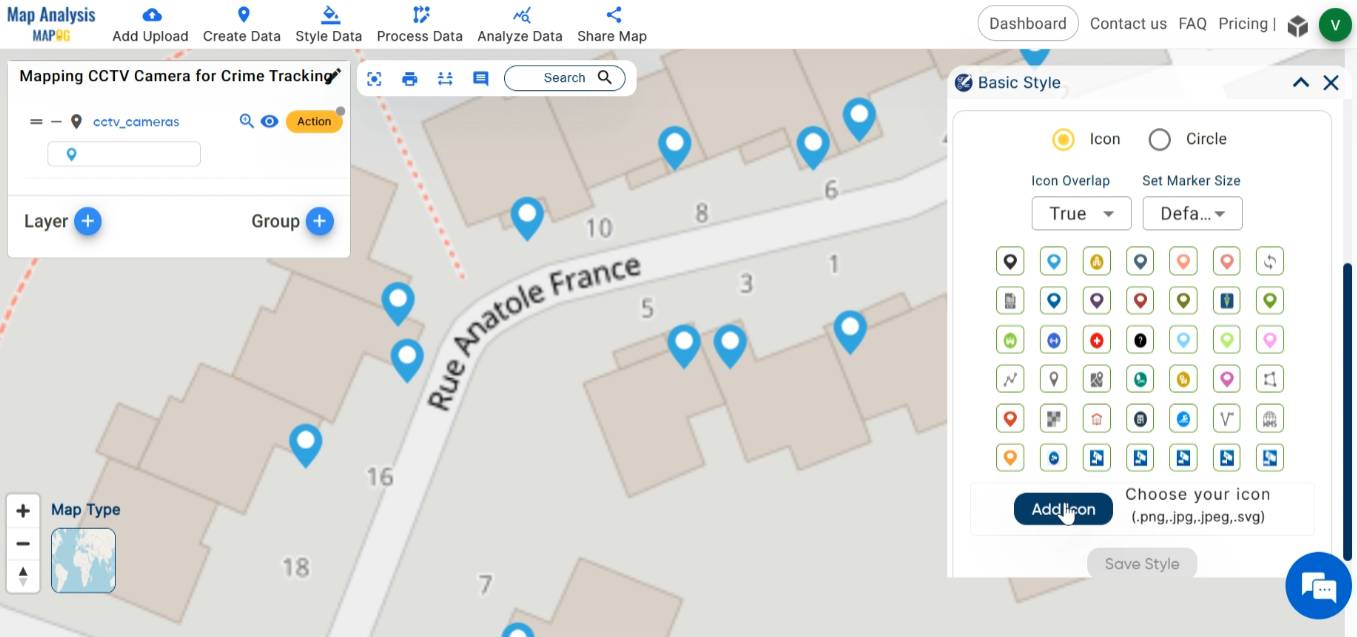Pick the checkered pattern marker icon
This screenshot has height=637, width=1357.
(x=1053, y=419)
